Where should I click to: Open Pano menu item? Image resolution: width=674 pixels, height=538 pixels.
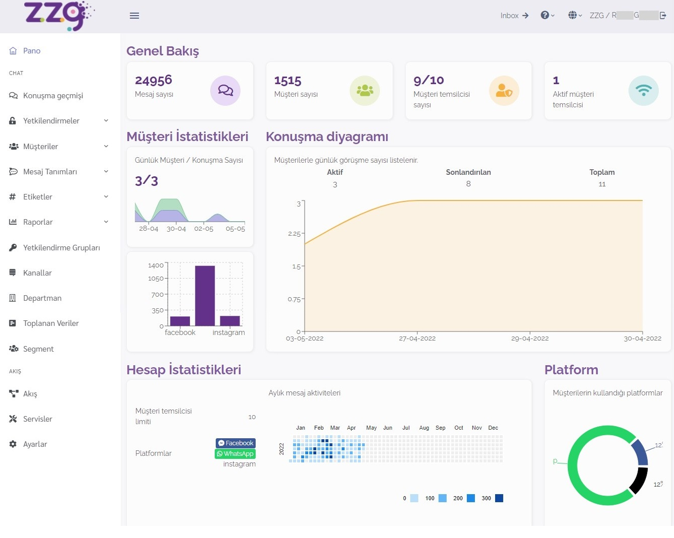pos(32,51)
